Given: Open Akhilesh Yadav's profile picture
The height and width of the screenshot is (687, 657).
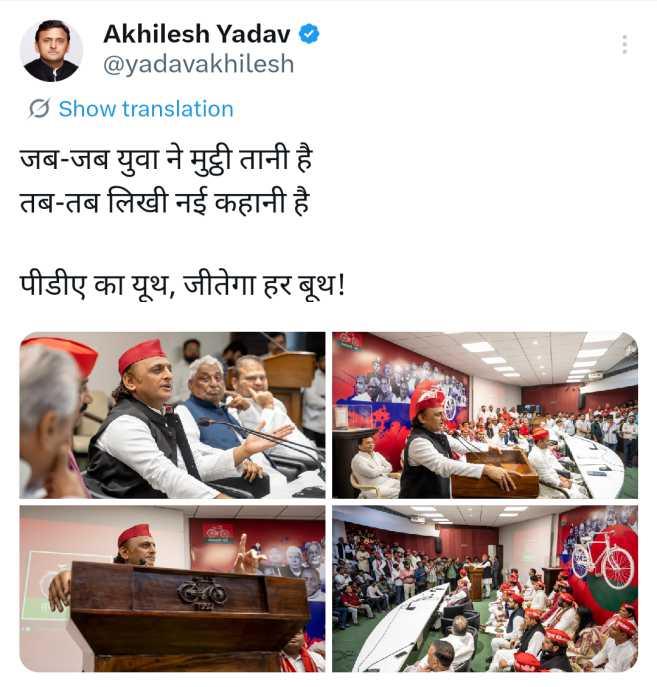Looking at the screenshot, I should [x=51, y=51].
